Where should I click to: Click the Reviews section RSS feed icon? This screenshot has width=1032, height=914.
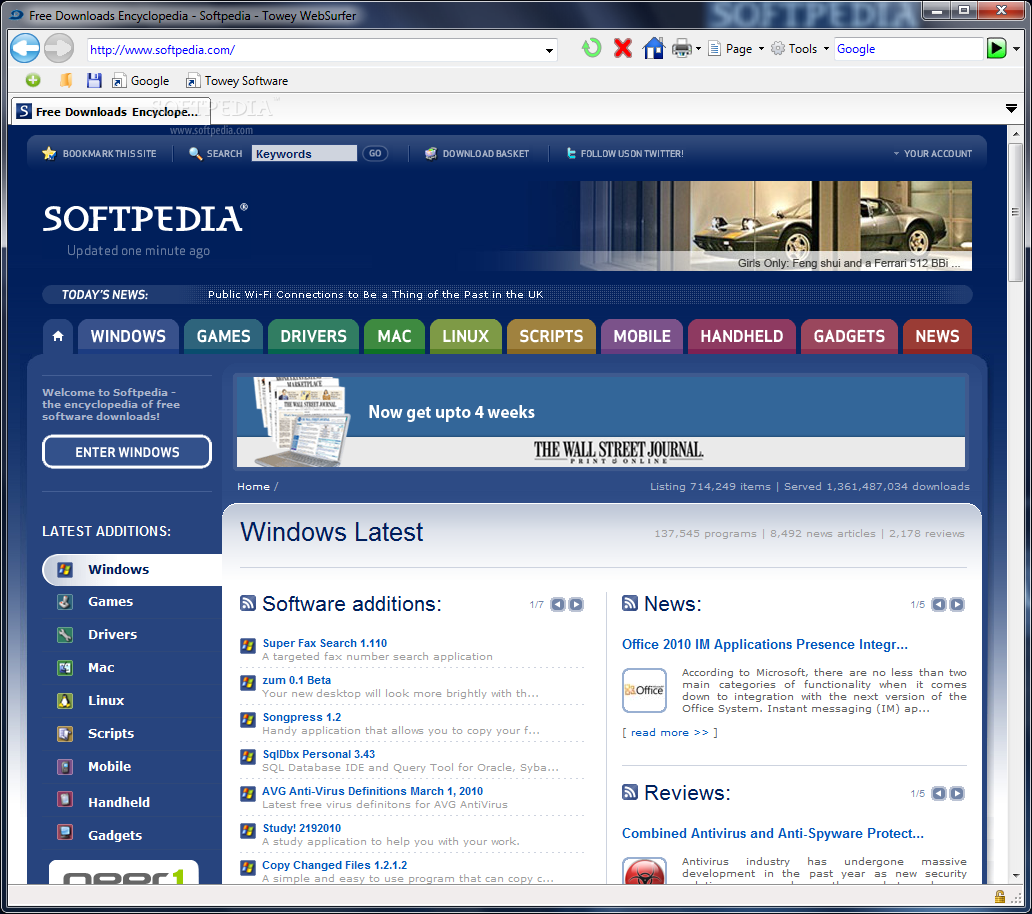point(629,792)
